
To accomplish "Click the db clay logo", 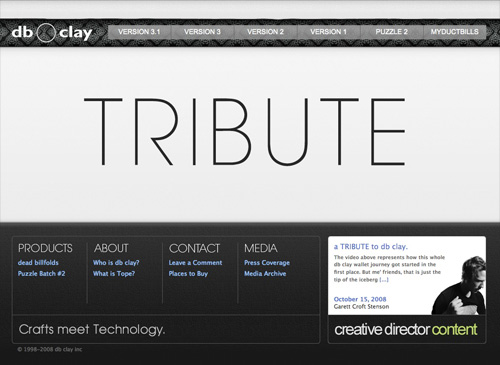I will pos(52,33).
